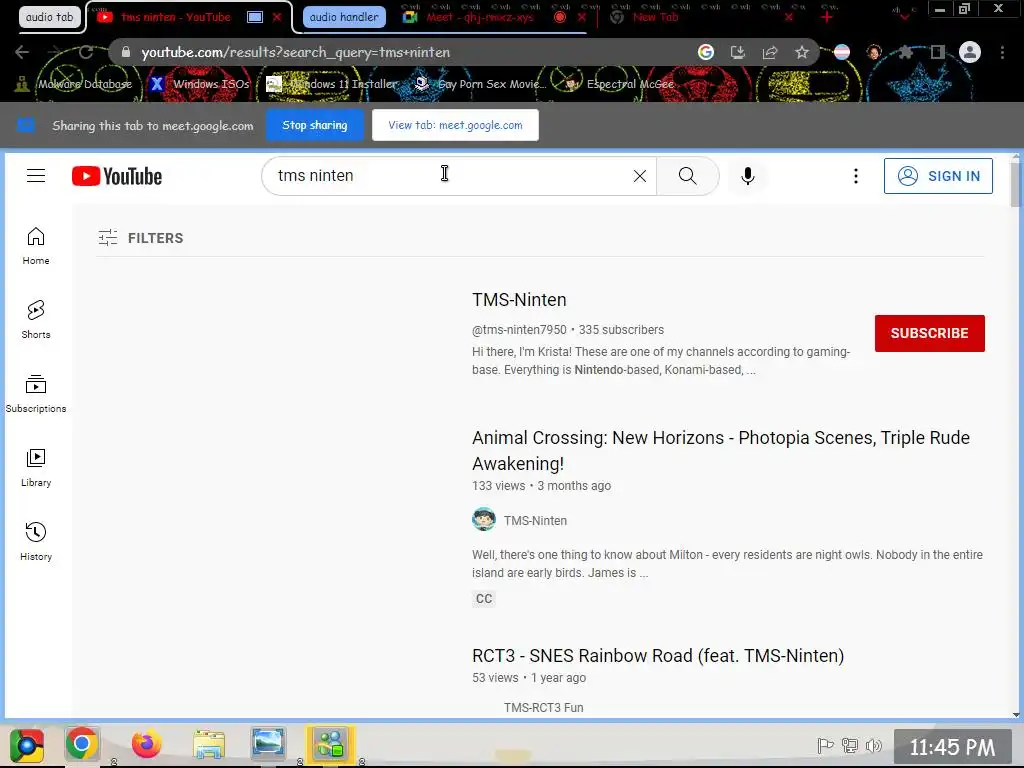Image resolution: width=1024 pixels, height=768 pixels.
Task: Click the network icon in system tray
Action: 850,745
